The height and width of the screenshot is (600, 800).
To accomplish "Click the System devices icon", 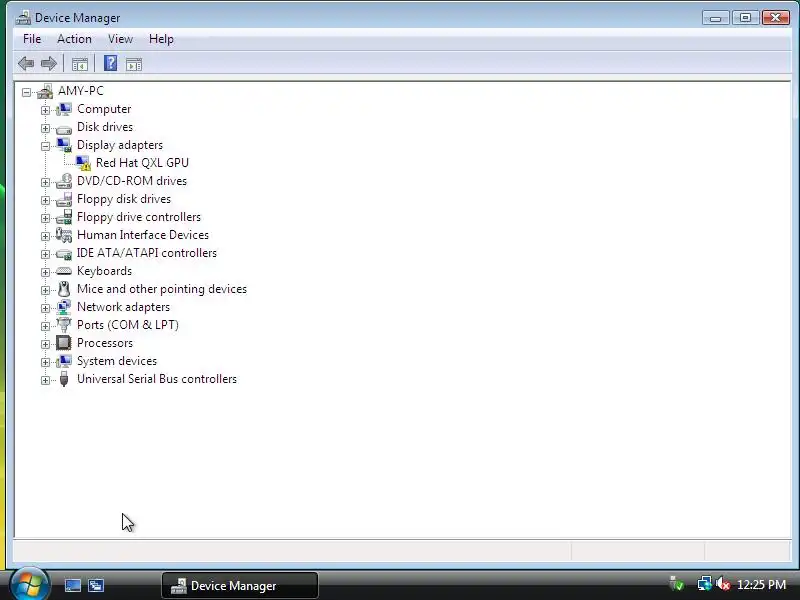I will 64,361.
